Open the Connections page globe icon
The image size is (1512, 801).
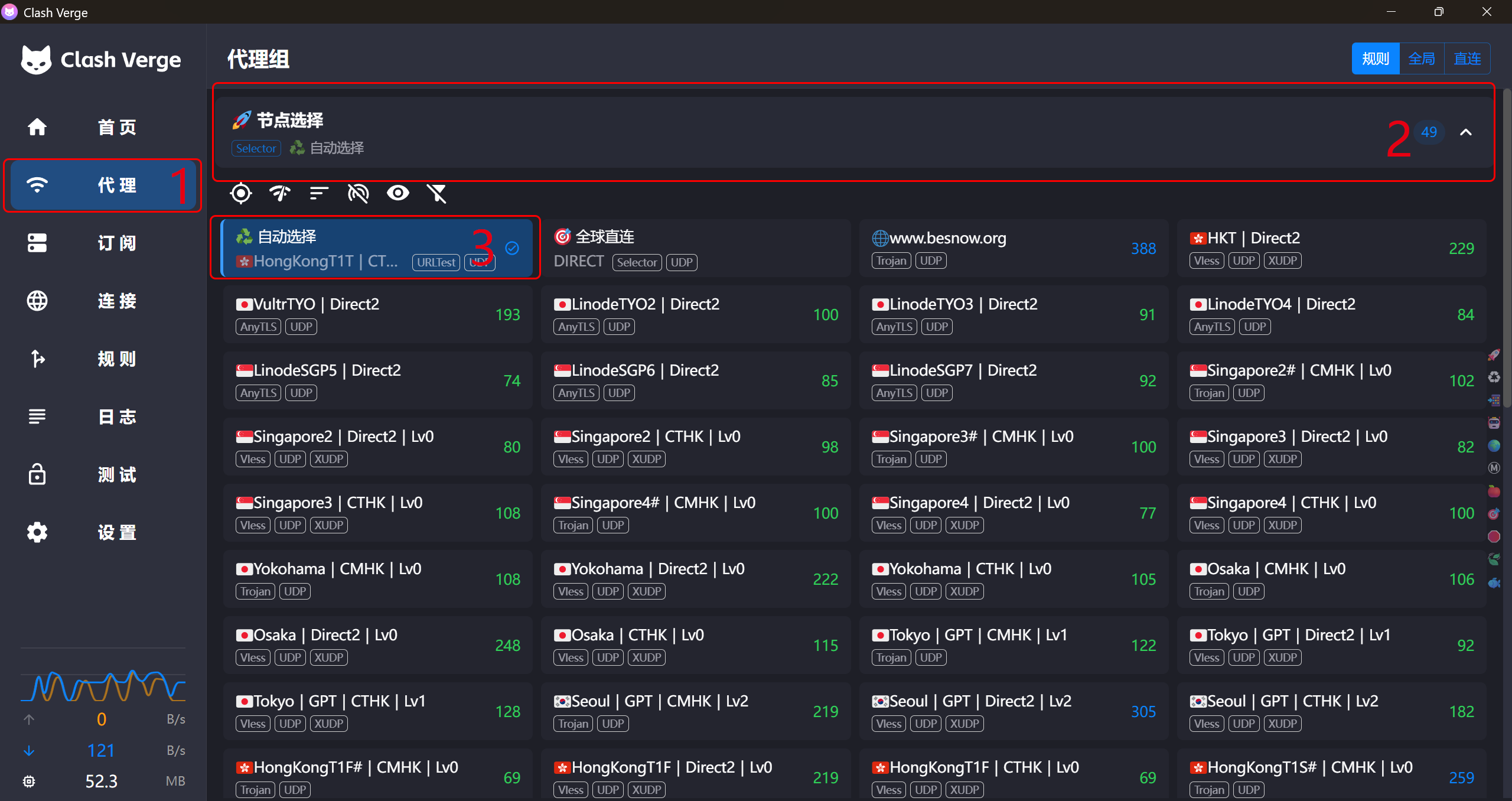[x=37, y=301]
